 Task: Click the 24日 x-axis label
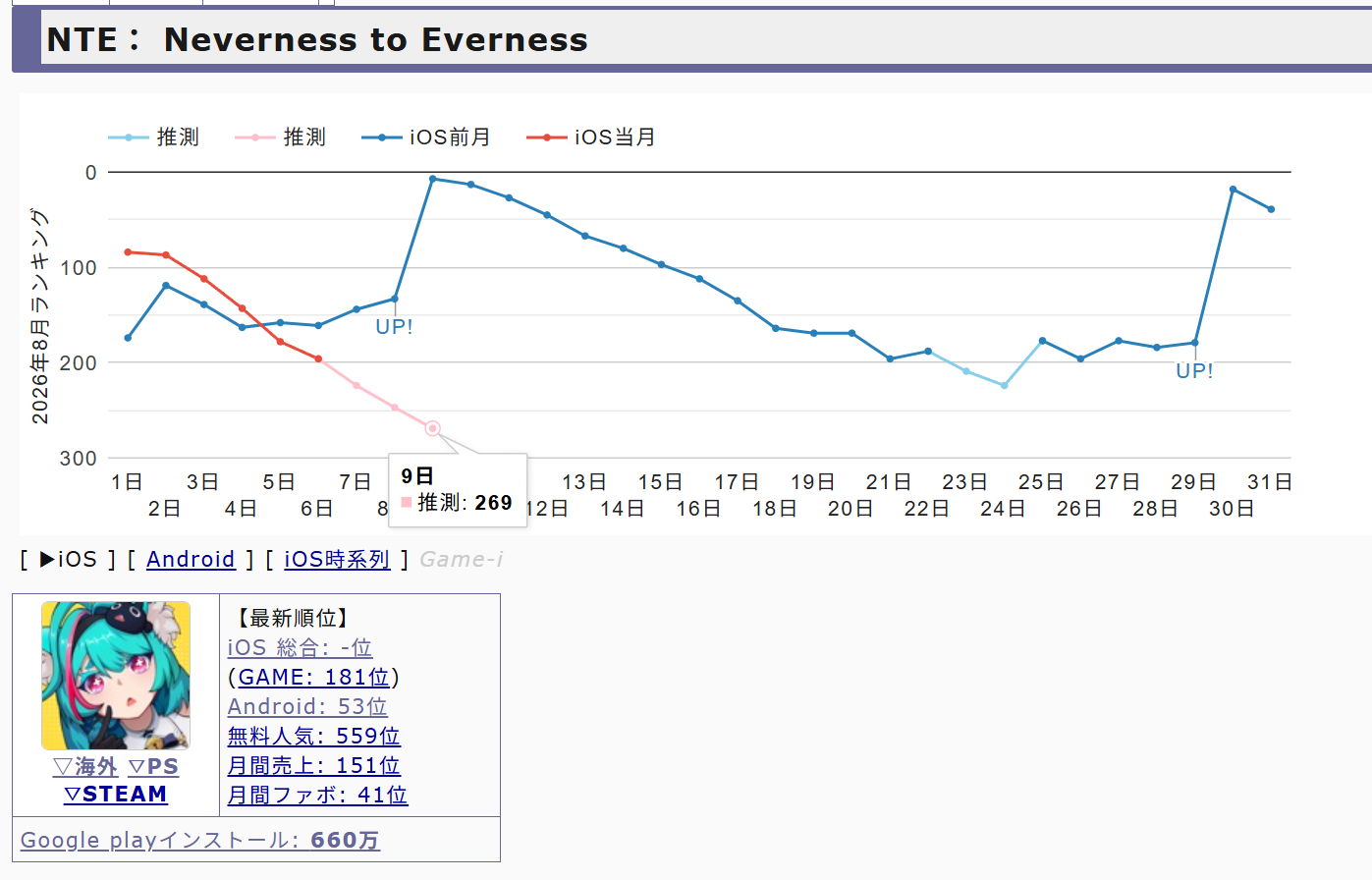(x=1003, y=509)
